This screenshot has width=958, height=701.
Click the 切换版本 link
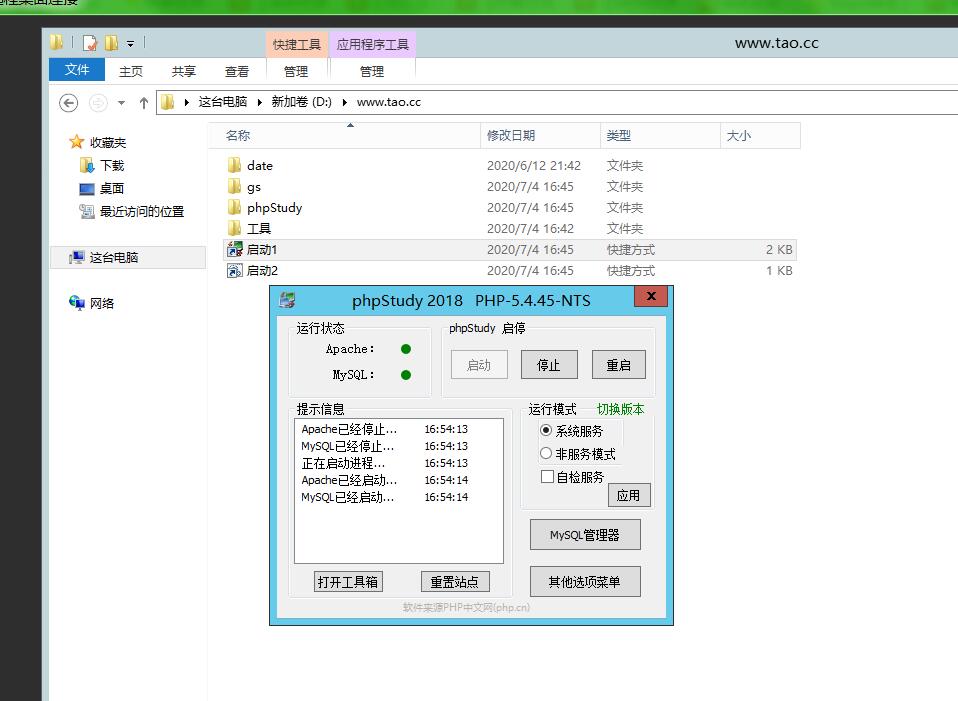(x=620, y=409)
